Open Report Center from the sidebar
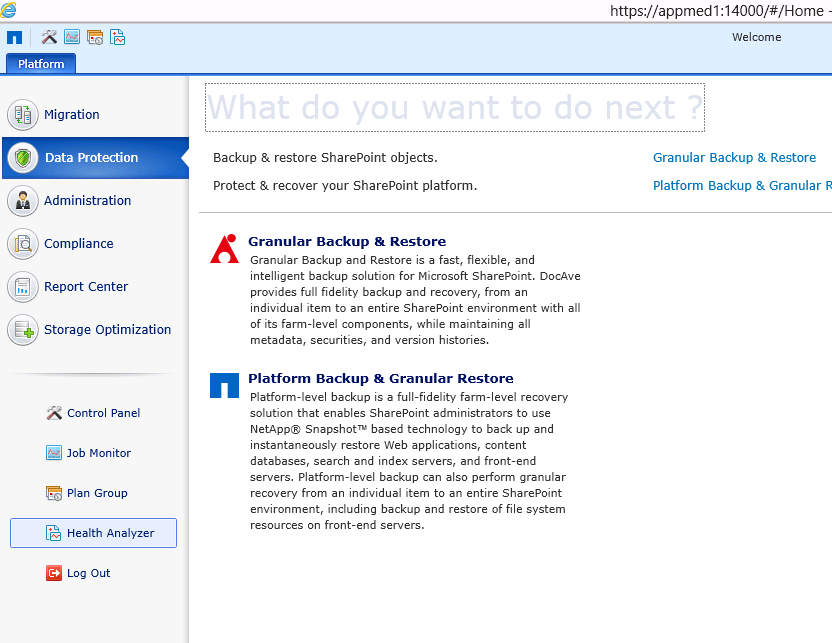Image resolution: width=832 pixels, height=643 pixels. (x=85, y=287)
